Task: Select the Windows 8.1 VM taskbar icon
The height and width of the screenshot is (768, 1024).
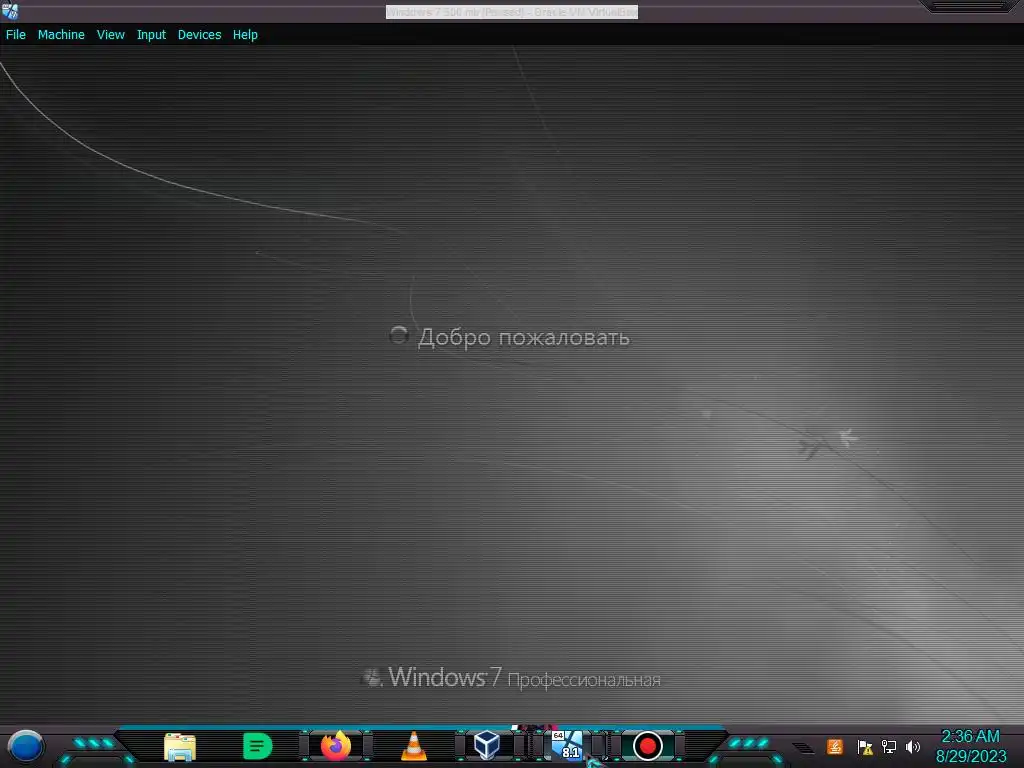Action: [567, 745]
